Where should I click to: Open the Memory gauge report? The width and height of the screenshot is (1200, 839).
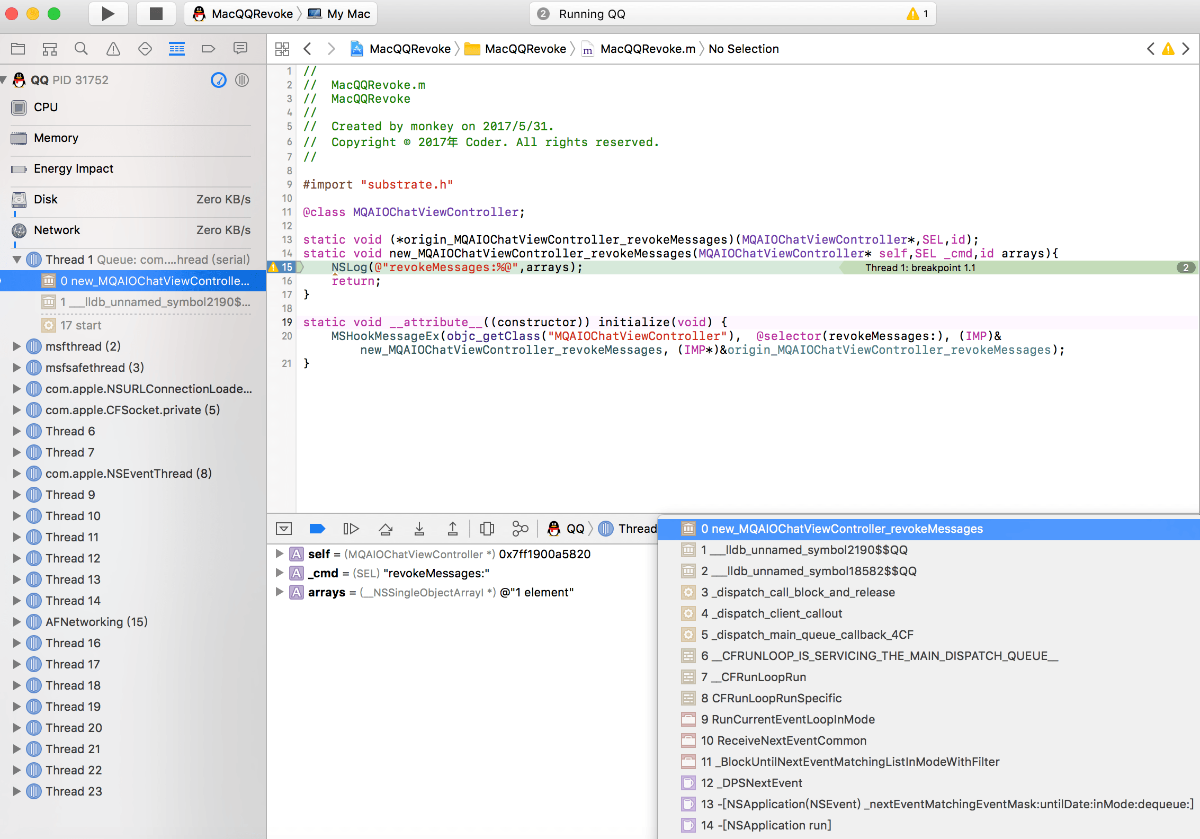pos(56,138)
